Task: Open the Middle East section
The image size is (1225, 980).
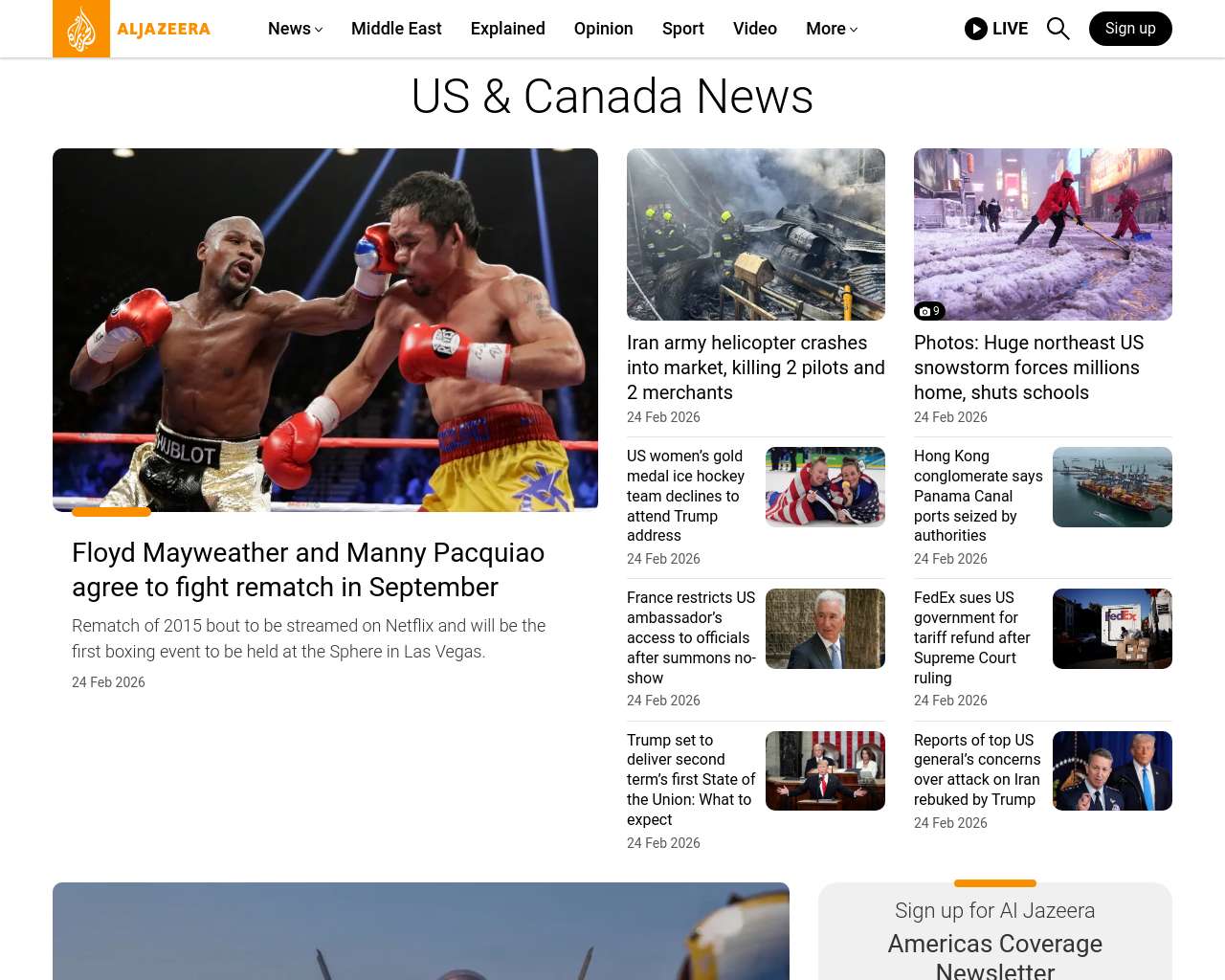Action: tap(396, 29)
